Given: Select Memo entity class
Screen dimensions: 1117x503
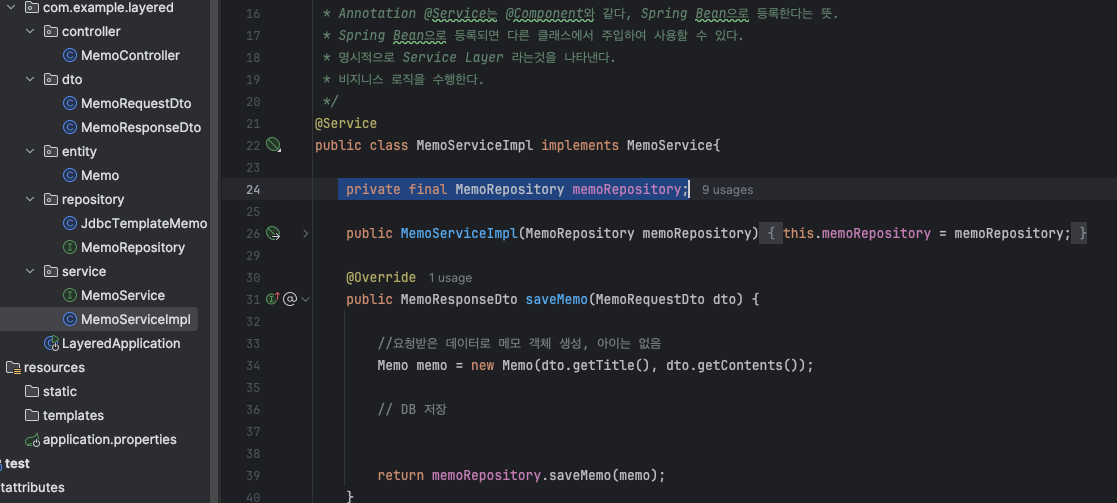Looking at the screenshot, I should [x=100, y=175].
